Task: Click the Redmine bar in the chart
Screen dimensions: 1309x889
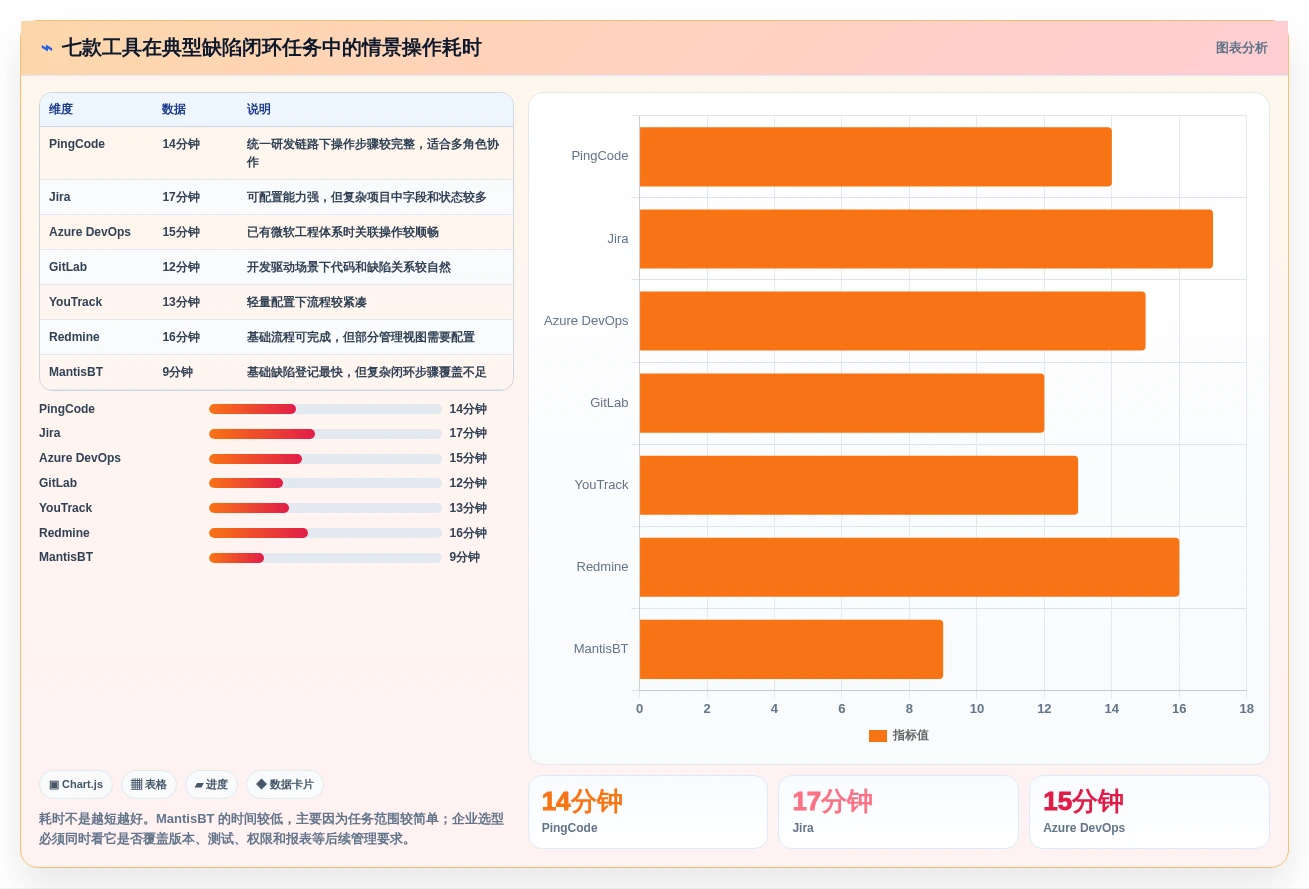Action: coord(909,567)
